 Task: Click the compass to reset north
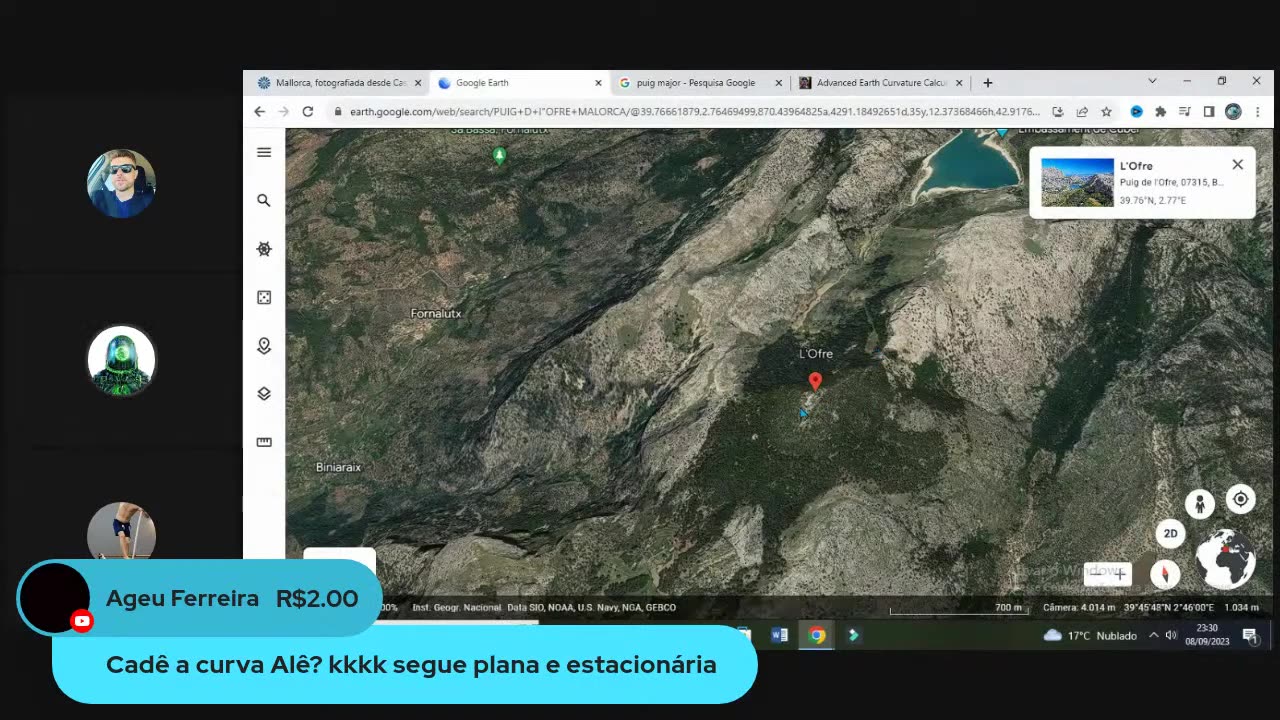coord(1165,574)
